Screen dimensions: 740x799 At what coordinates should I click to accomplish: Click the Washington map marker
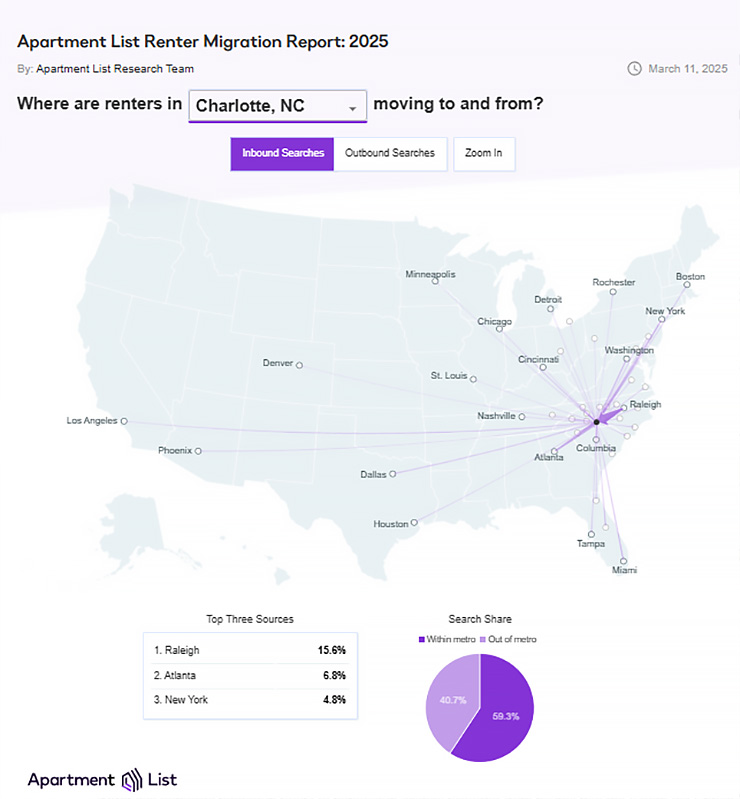tap(626, 359)
